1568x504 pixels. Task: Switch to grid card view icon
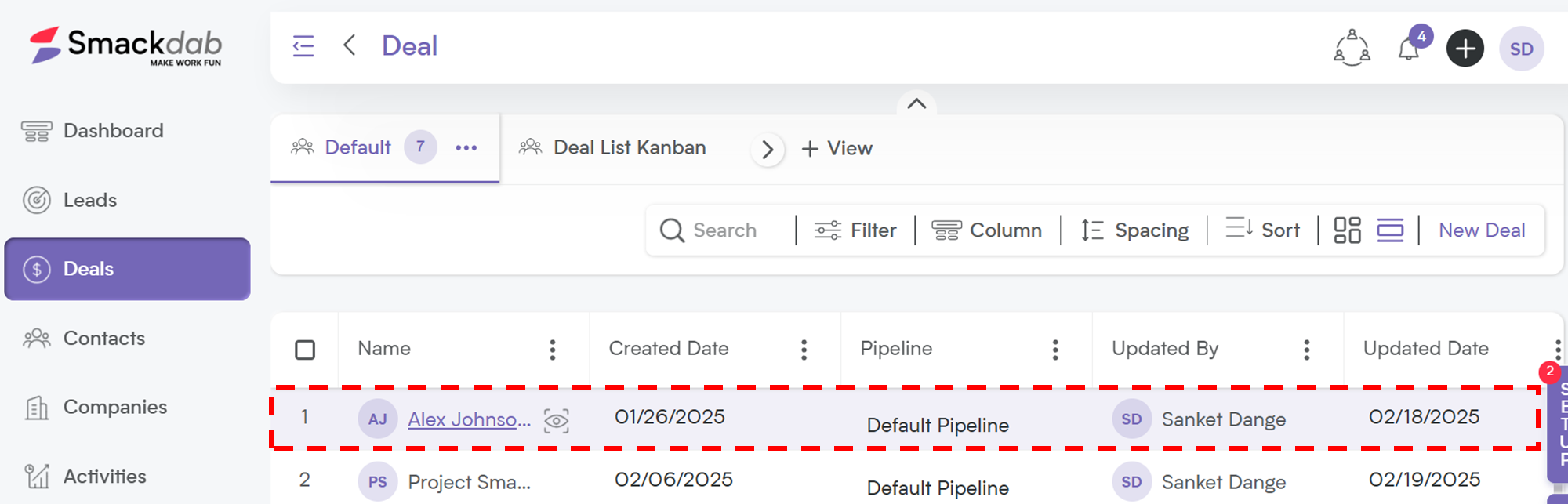tap(1347, 230)
